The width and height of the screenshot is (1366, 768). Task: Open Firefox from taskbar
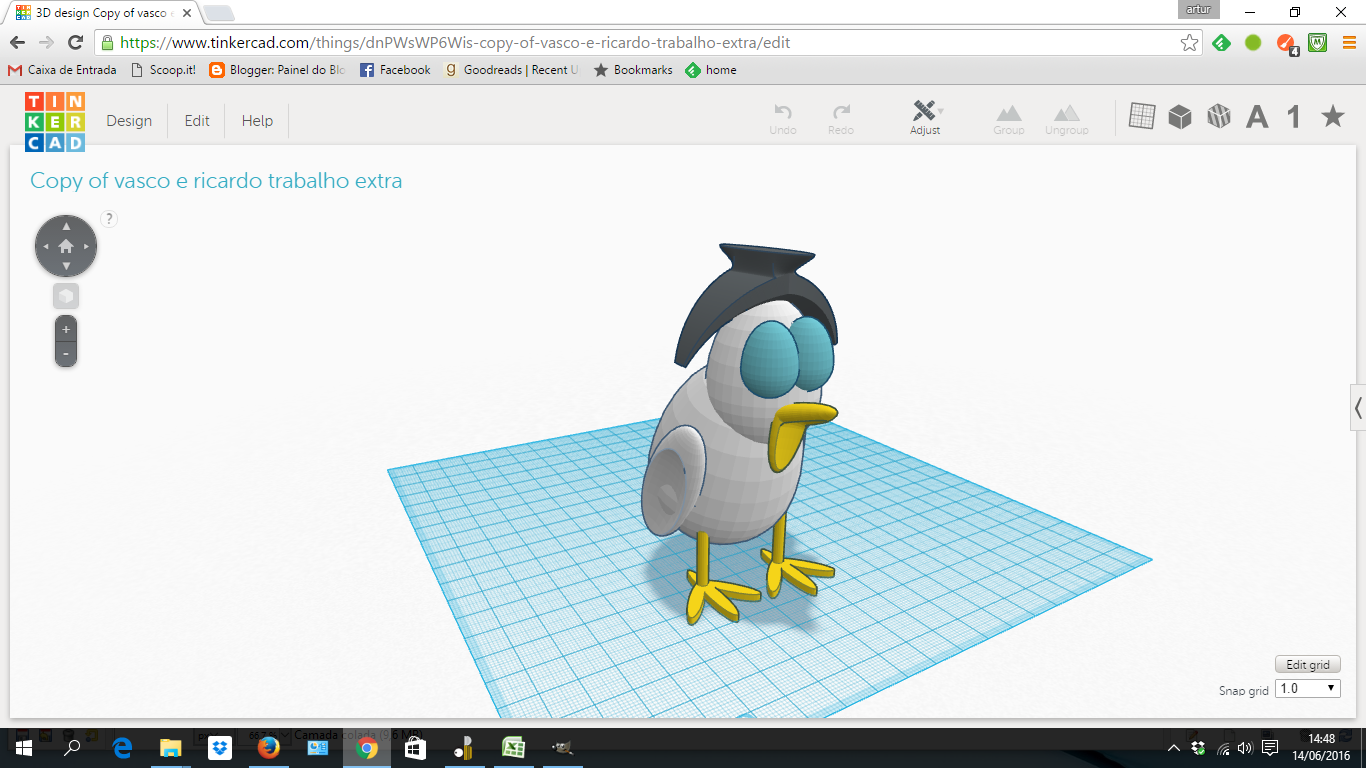[x=268, y=748]
